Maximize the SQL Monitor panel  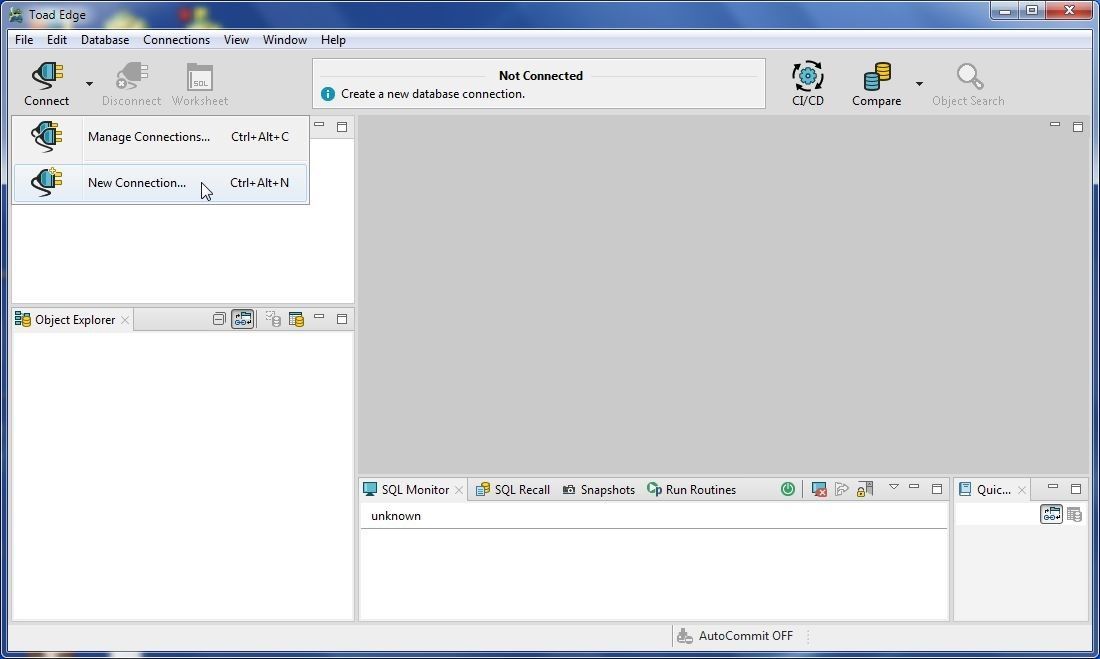[x=937, y=489]
